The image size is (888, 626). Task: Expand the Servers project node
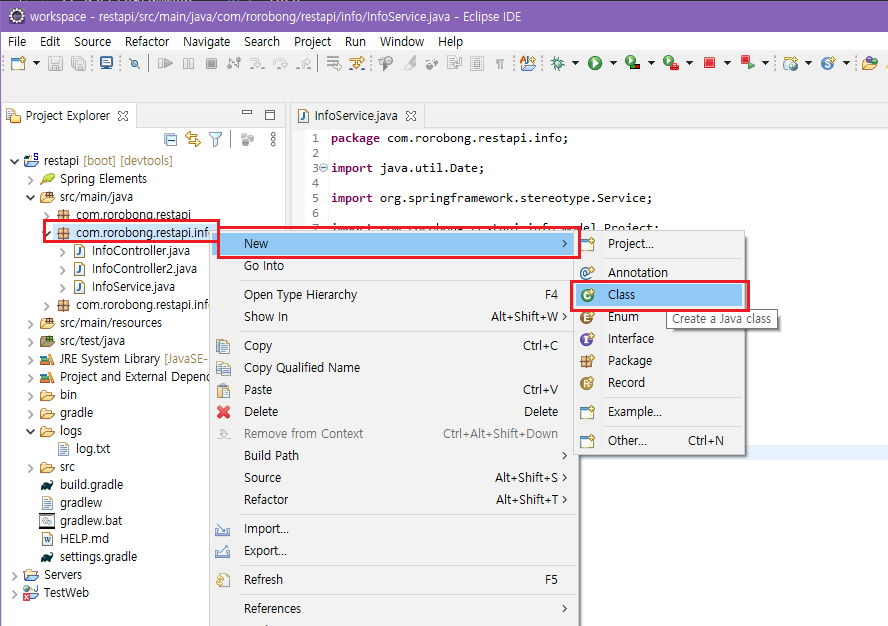pyautogui.click(x=15, y=576)
